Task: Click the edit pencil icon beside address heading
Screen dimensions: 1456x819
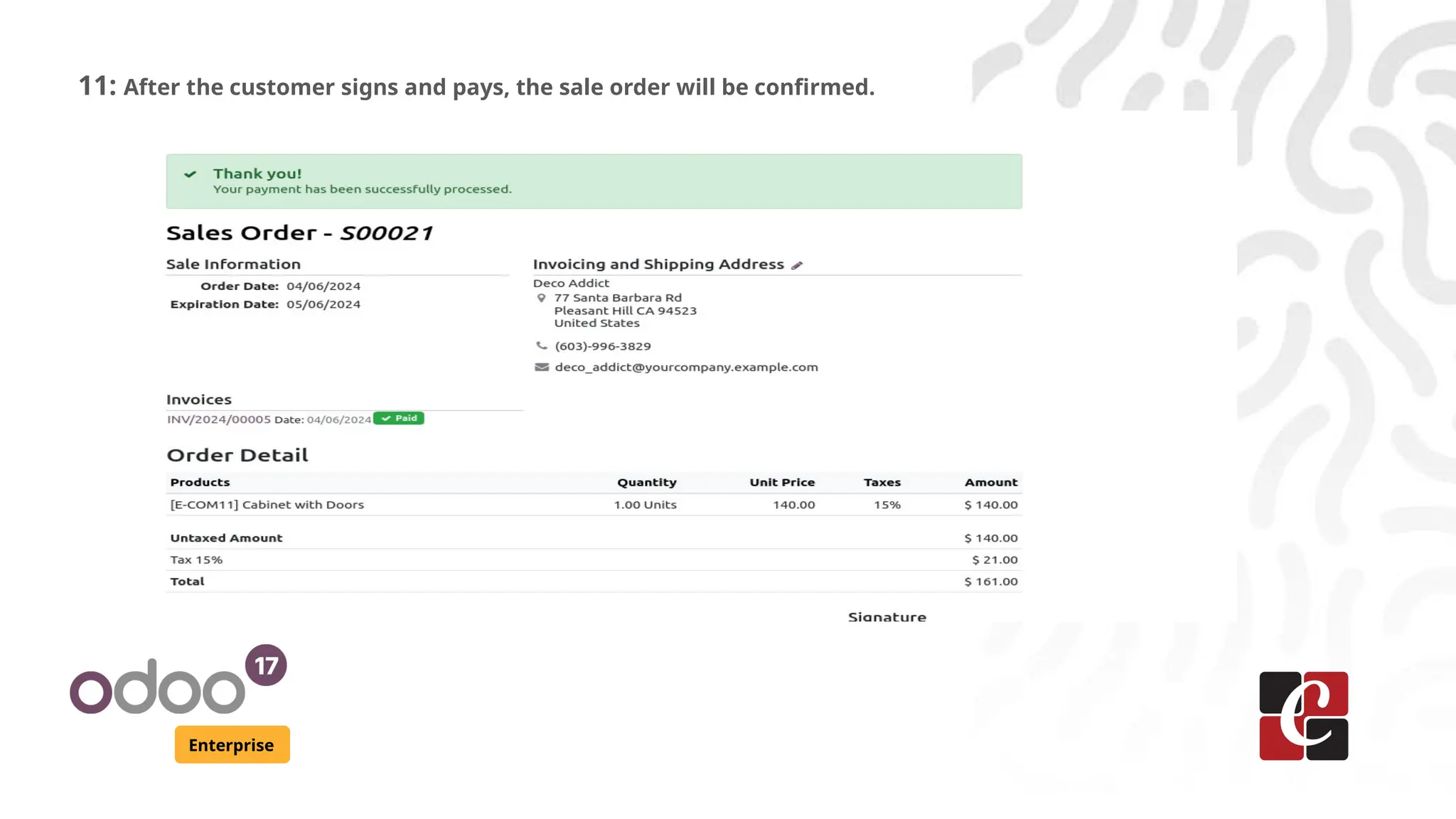Action: [x=797, y=265]
